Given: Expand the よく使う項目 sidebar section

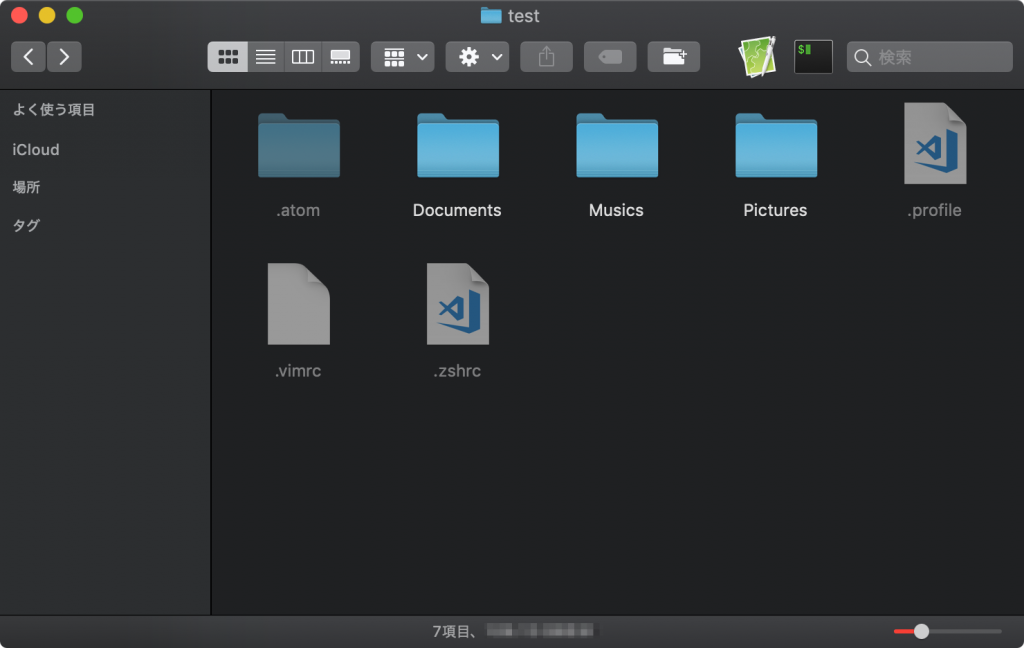Looking at the screenshot, I should 54,110.
